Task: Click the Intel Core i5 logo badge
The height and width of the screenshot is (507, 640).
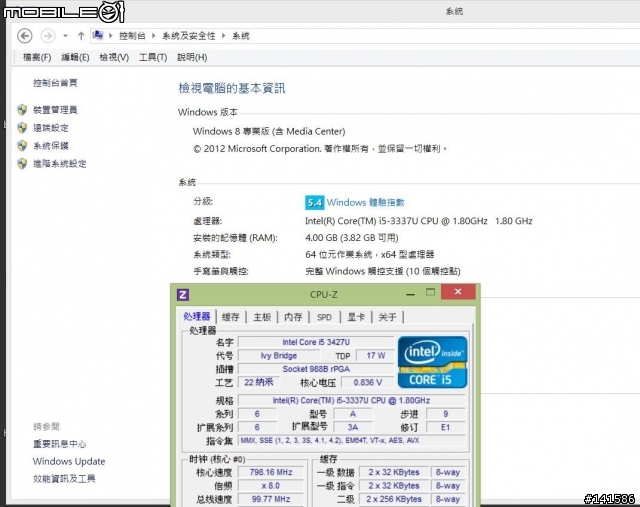Action: point(432,362)
